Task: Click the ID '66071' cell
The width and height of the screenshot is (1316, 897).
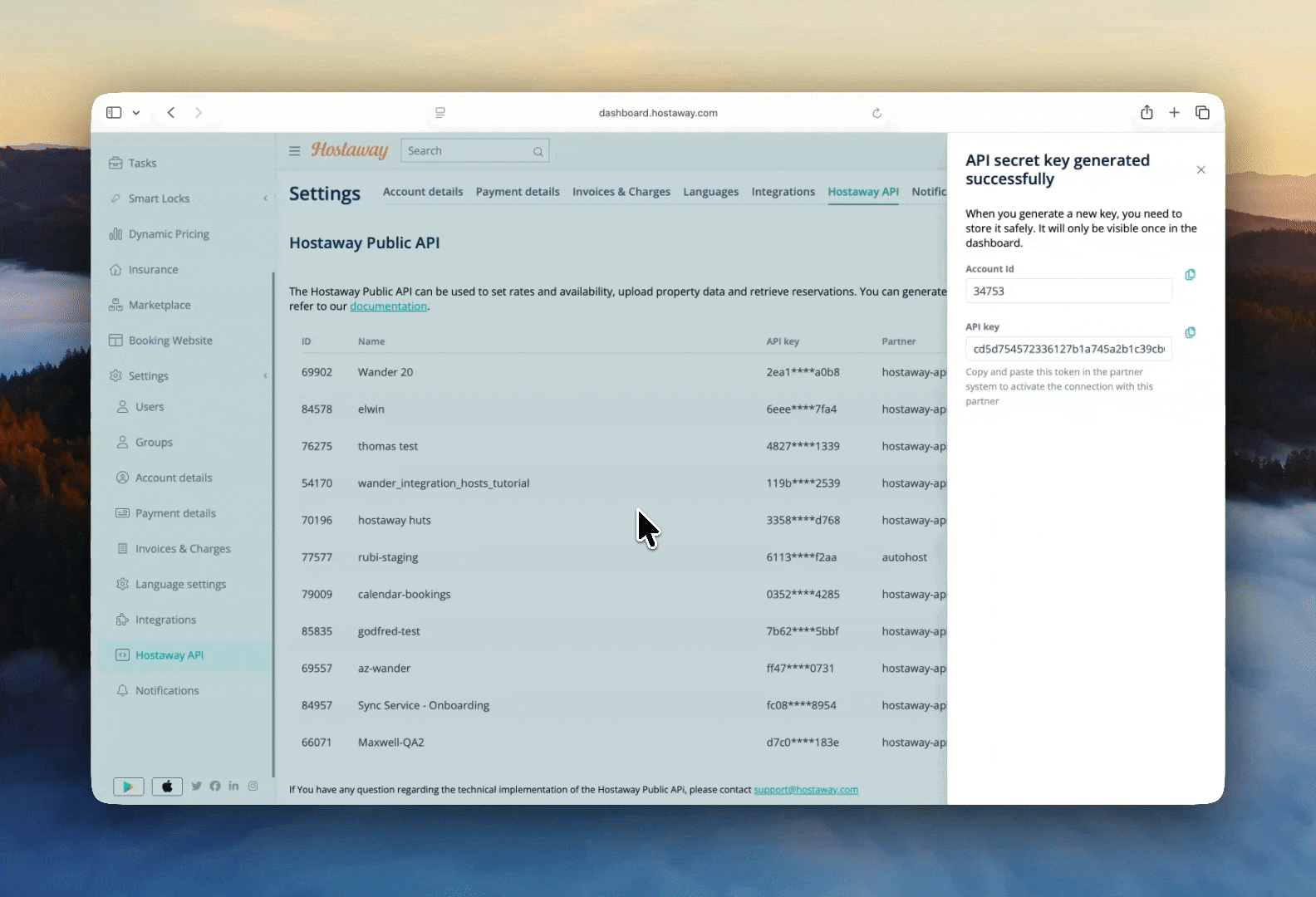Action: [x=317, y=743]
